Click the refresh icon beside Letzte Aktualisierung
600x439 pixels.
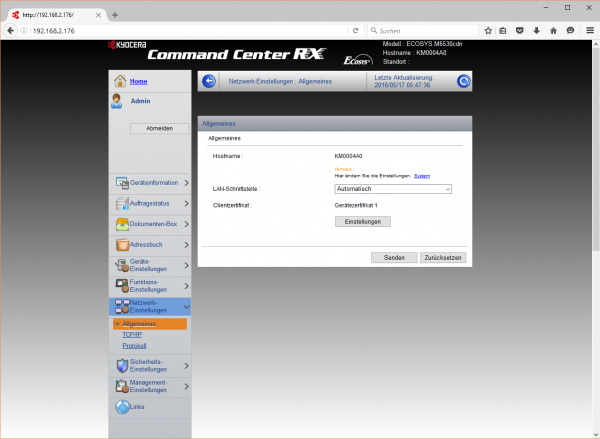click(x=464, y=81)
